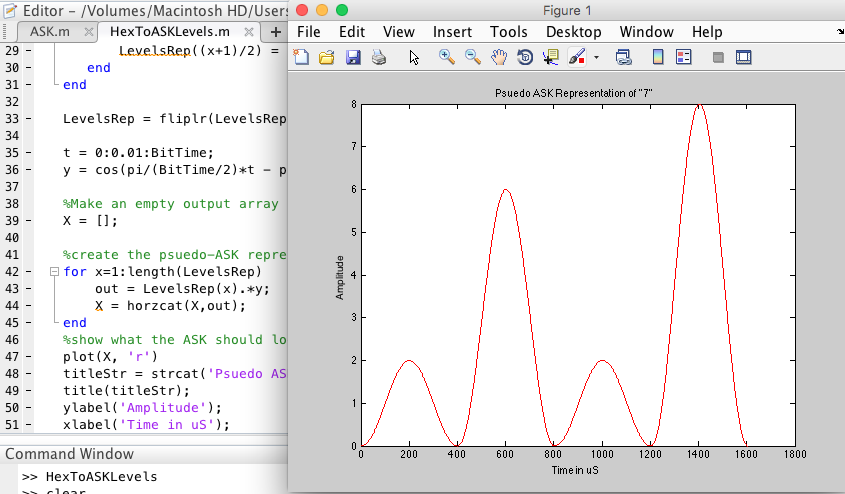
Task: Click 'LevelsRep = fliplr' code line 33
Action: 175,119
